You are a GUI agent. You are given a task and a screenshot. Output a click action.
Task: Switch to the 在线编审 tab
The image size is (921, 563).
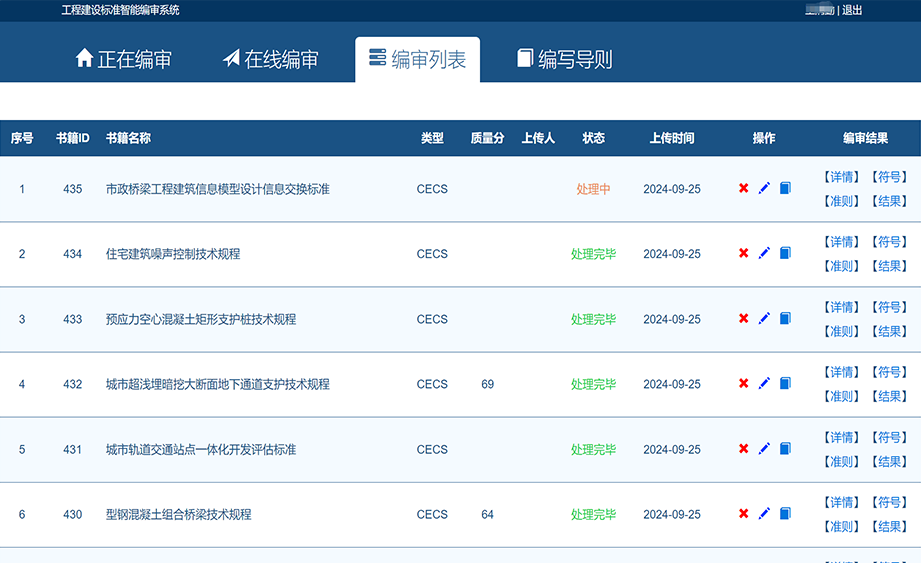click(x=270, y=59)
